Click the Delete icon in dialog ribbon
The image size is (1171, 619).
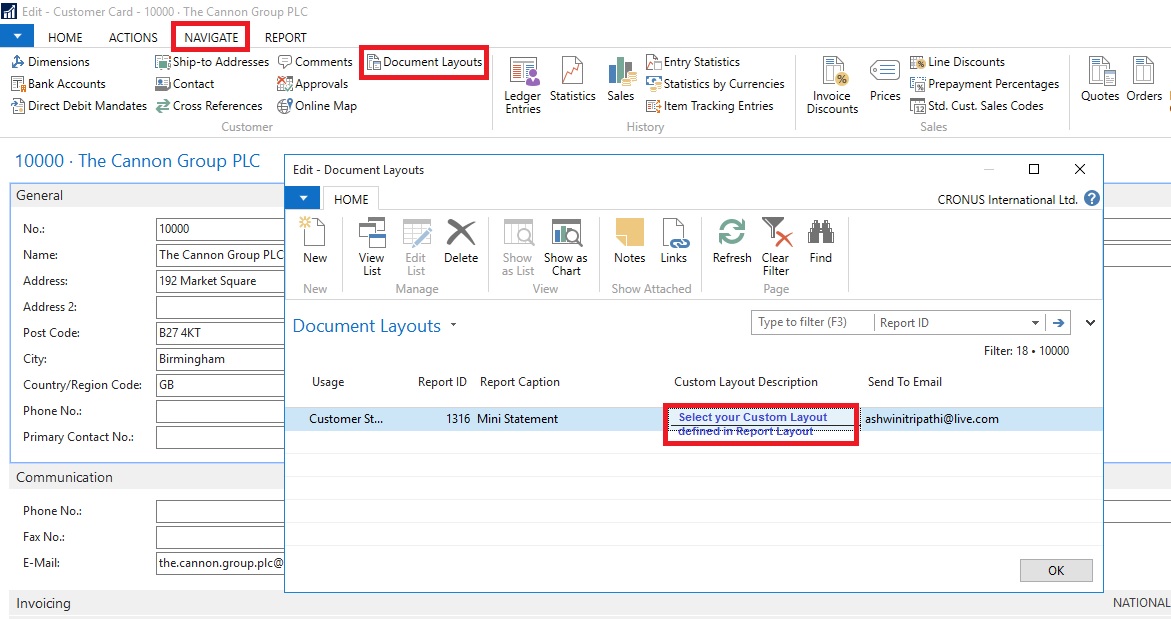[461, 241]
